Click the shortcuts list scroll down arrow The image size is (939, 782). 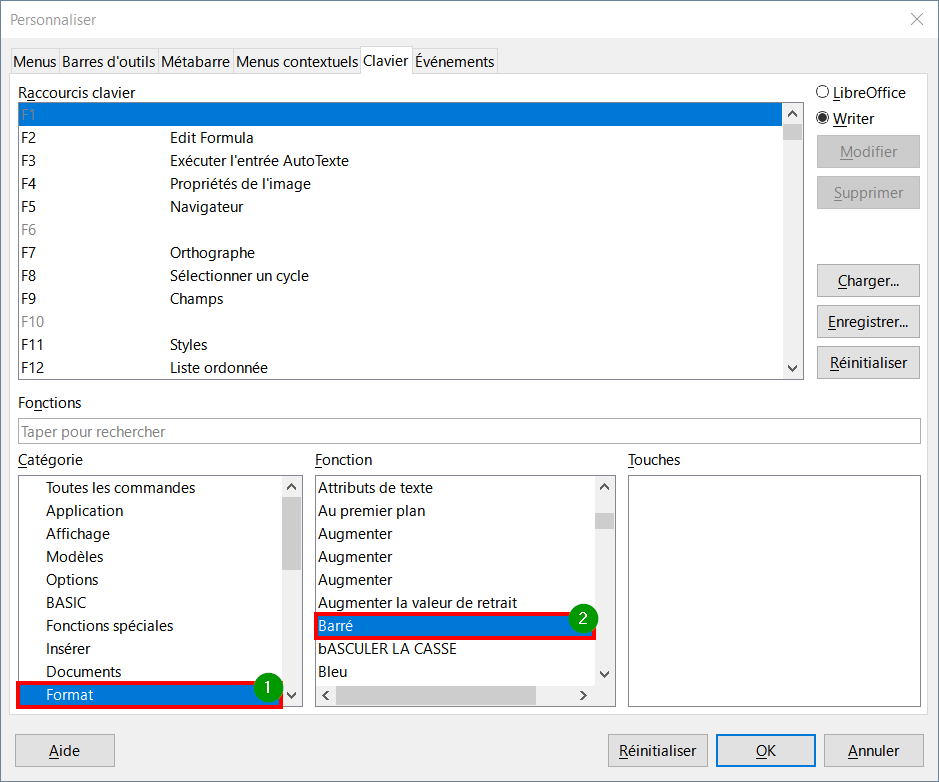(x=792, y=368)
